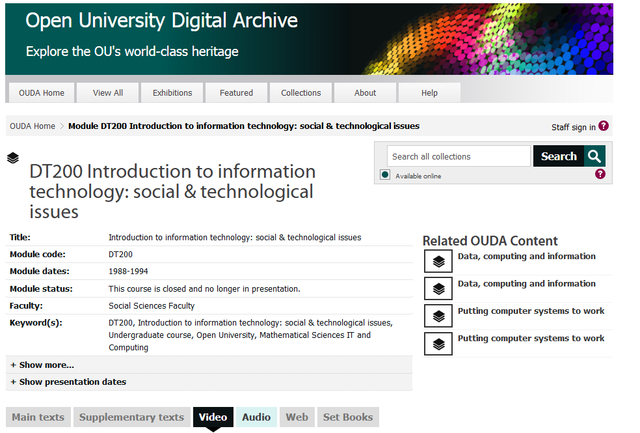Open first Putting computer systems to work link
640x433 pixels.
coord(531,311)
